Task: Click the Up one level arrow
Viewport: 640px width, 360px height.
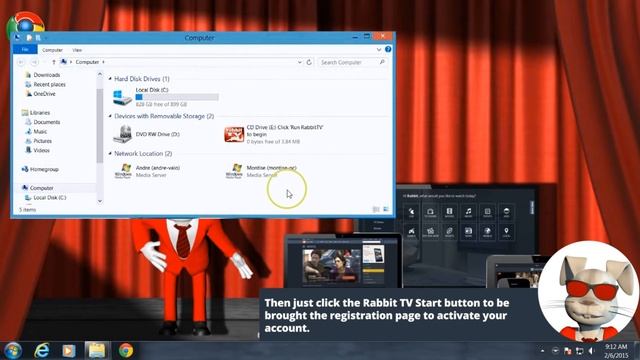Action: [53, 62]
